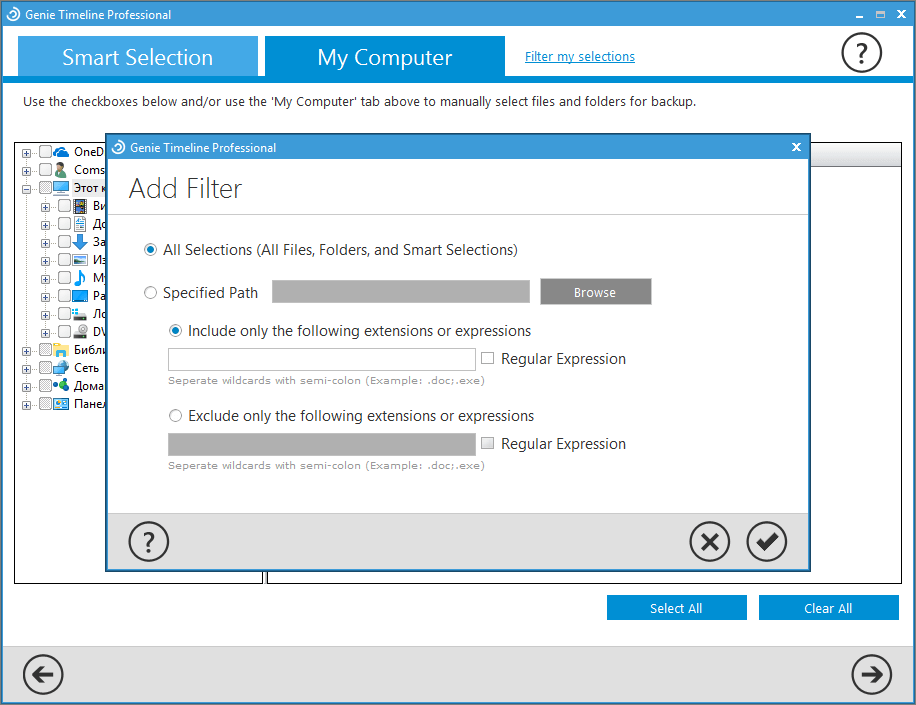Screen dimensions: 916x705
Task: Click the Videos film strip icon
Action: (80, 206)
